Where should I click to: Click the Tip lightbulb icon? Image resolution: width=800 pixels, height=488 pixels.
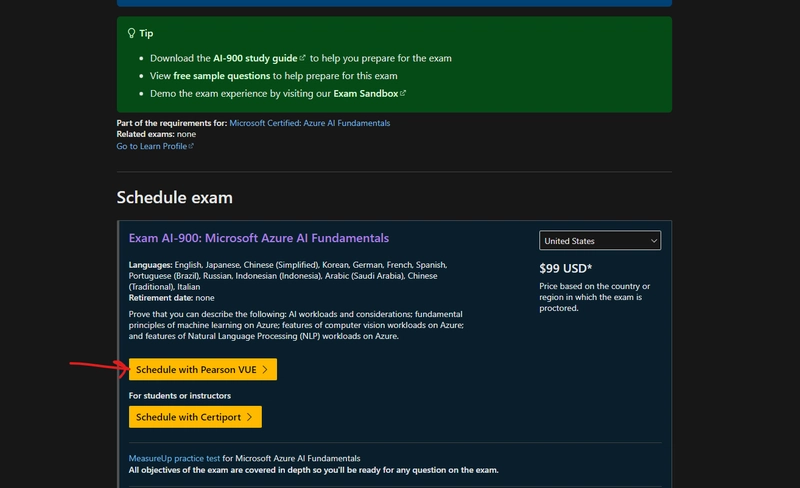(131, 33)
